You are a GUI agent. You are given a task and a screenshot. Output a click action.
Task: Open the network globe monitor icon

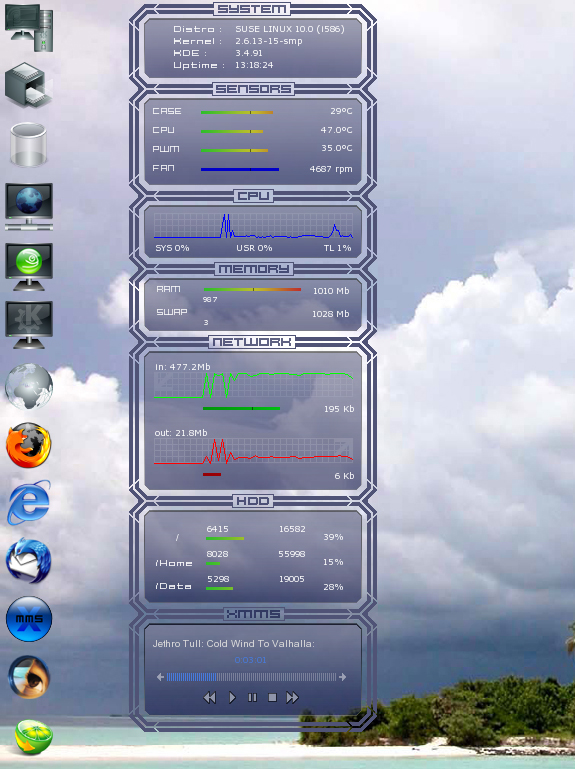(29, 206)
